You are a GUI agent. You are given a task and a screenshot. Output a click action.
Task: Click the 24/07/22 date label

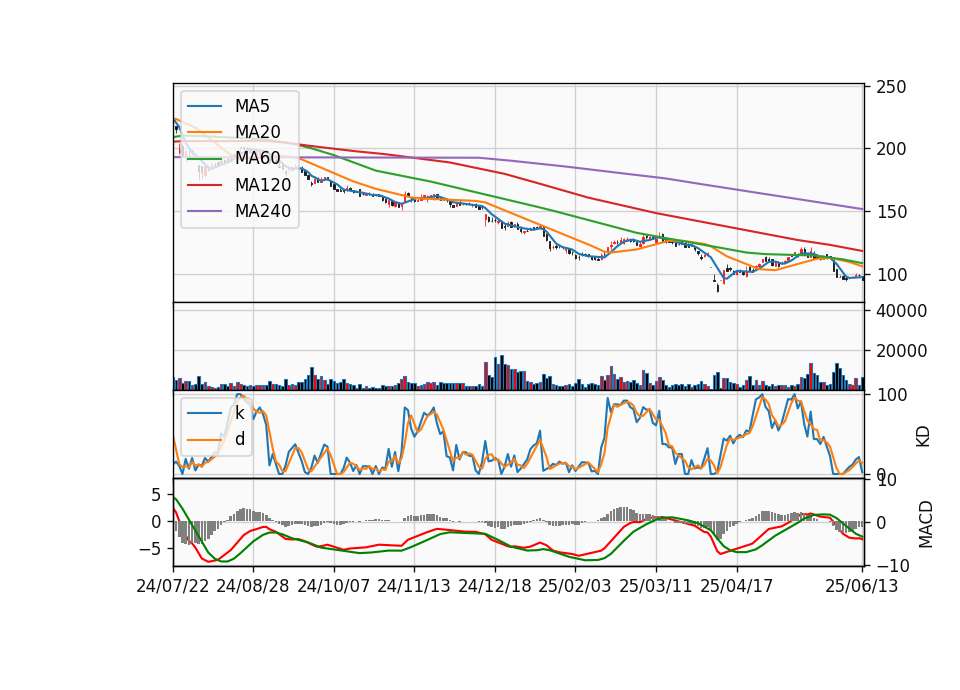coord(173,586)
